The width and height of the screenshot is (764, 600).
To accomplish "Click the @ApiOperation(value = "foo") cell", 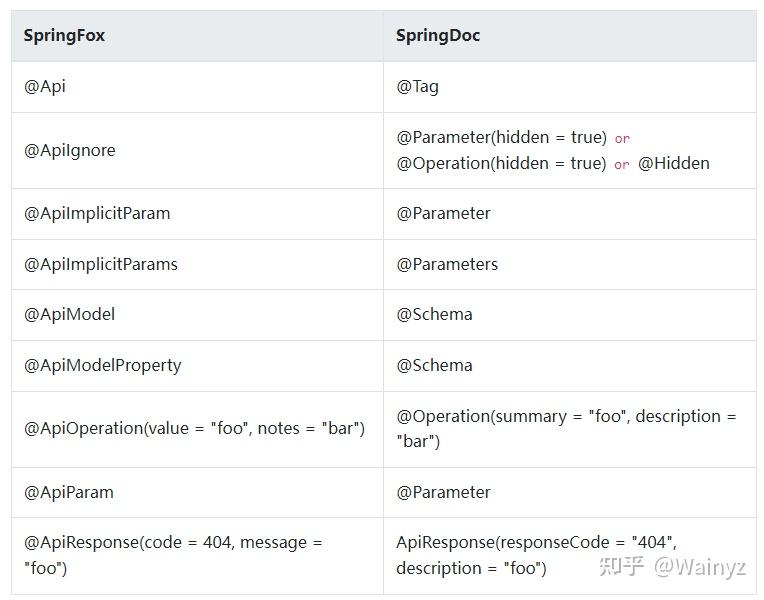I will point(195,428).
